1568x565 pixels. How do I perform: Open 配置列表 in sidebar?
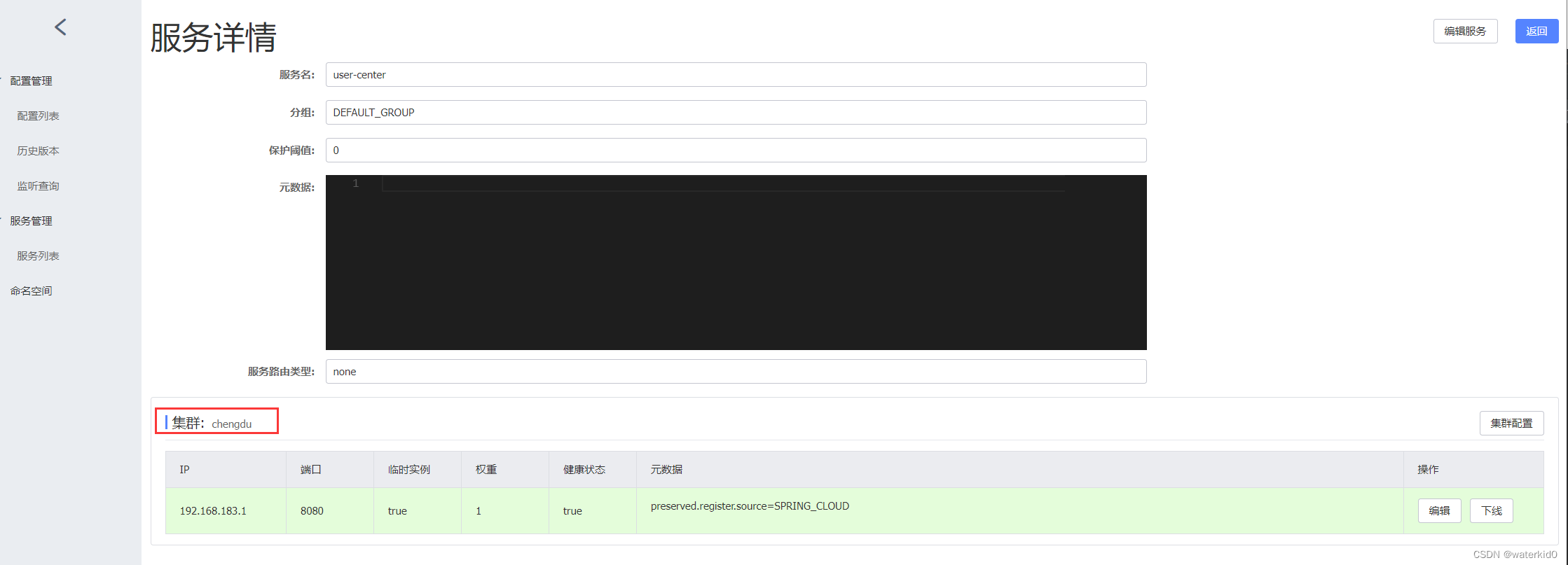(x=38, y=116)
